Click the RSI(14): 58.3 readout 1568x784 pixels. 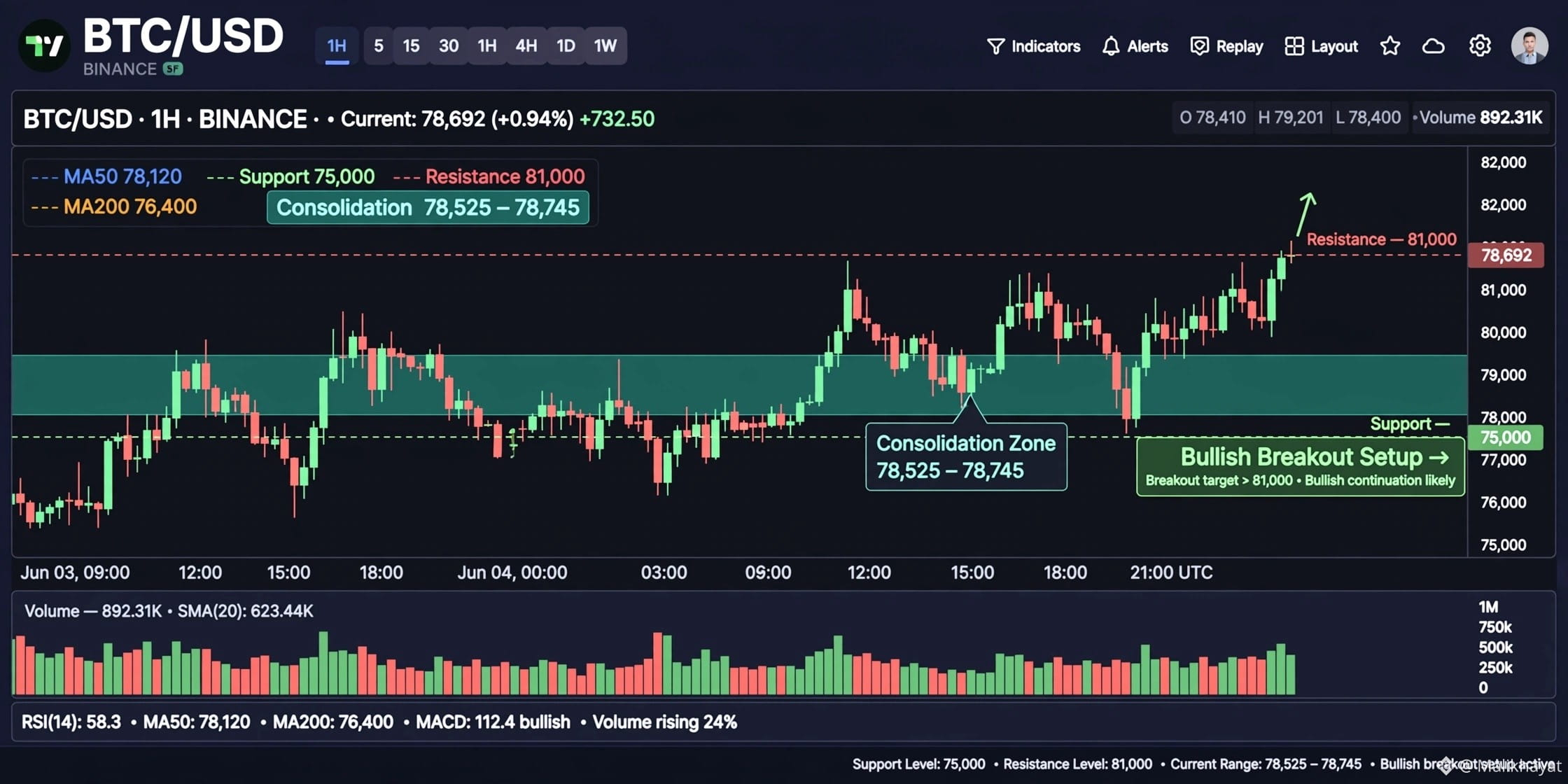(71, 722)
